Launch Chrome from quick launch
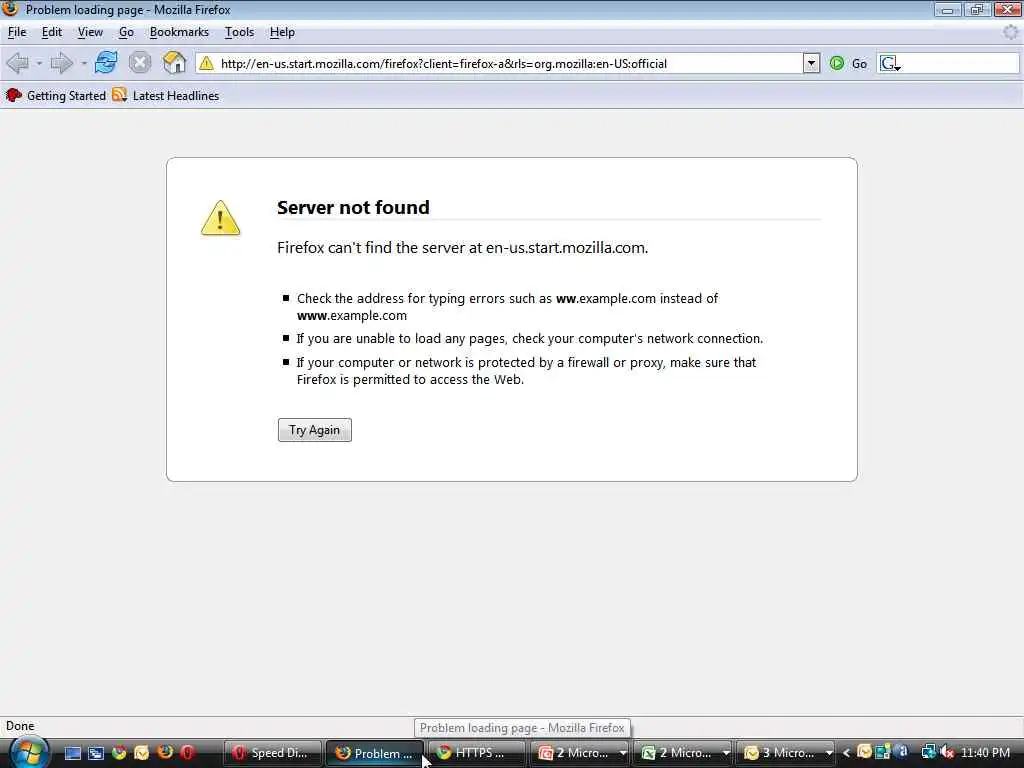Image resolution: width=1024 pixels, height=768 pixels. 119,753
